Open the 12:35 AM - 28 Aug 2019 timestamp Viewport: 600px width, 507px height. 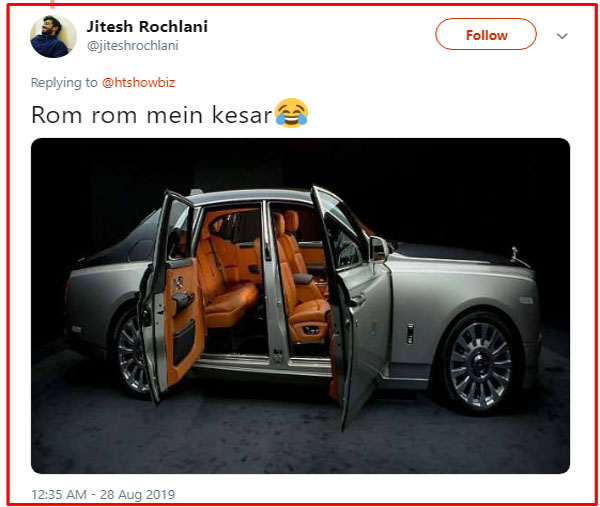click(103, 494)
